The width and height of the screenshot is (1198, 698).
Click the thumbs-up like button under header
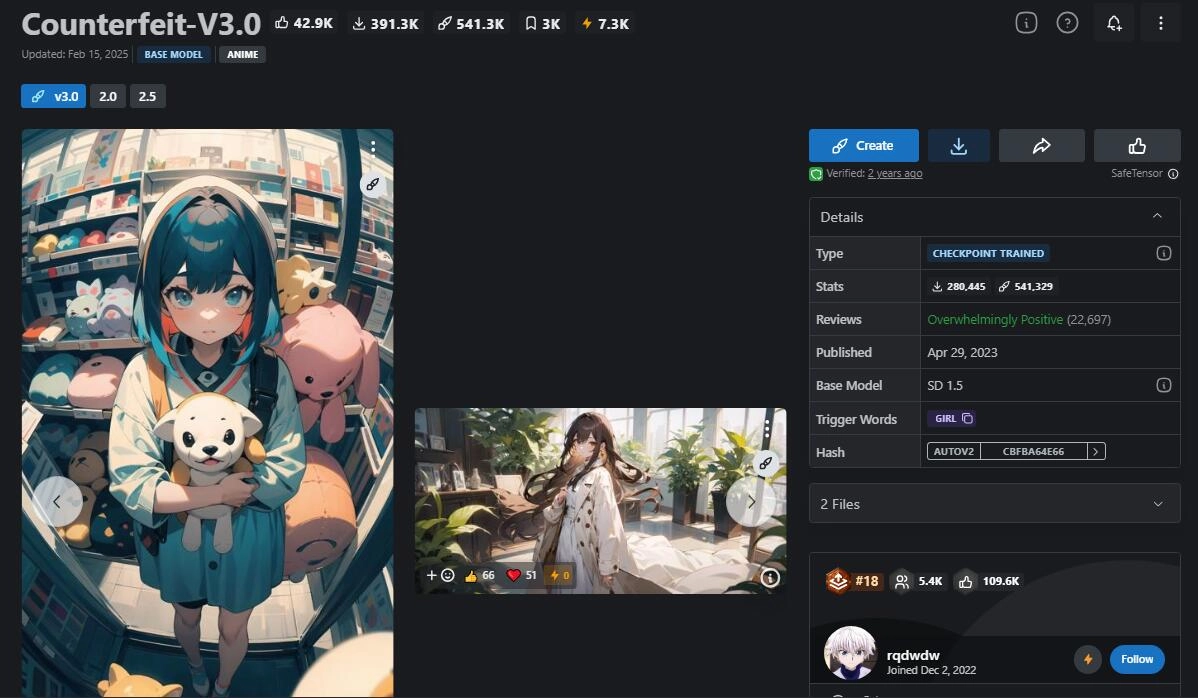click(x=1136, y=146)
